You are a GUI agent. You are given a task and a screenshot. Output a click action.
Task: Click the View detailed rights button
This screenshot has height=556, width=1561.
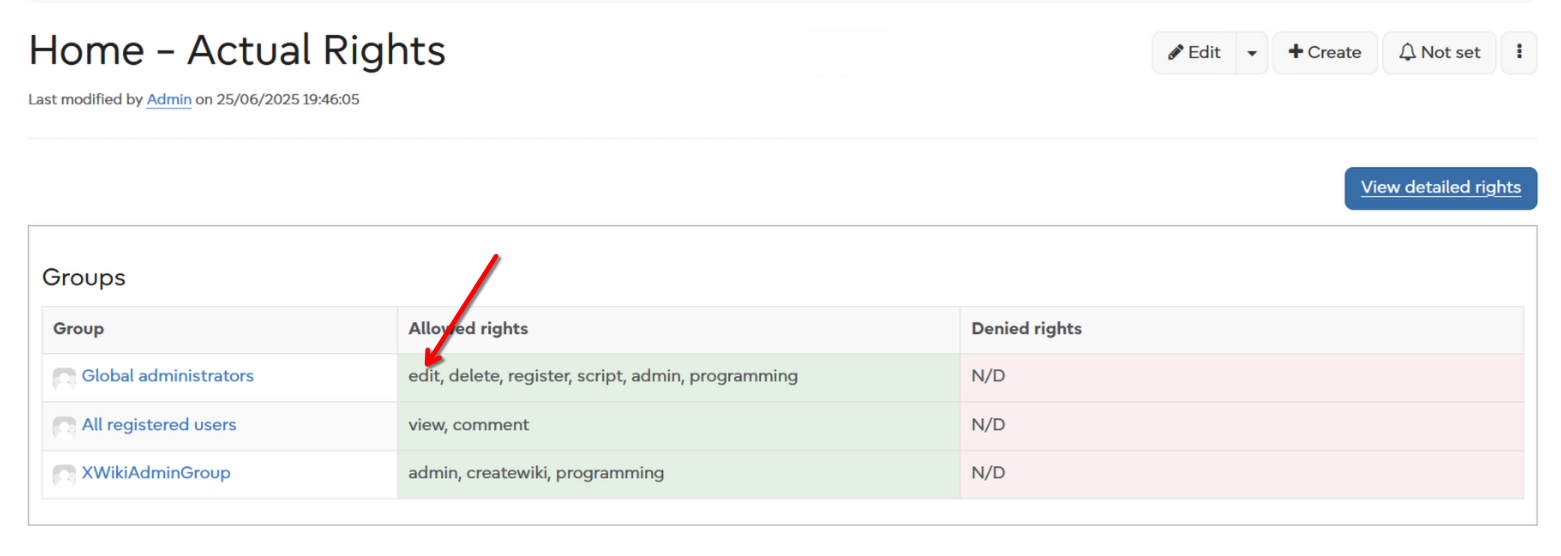(1440, 188)
